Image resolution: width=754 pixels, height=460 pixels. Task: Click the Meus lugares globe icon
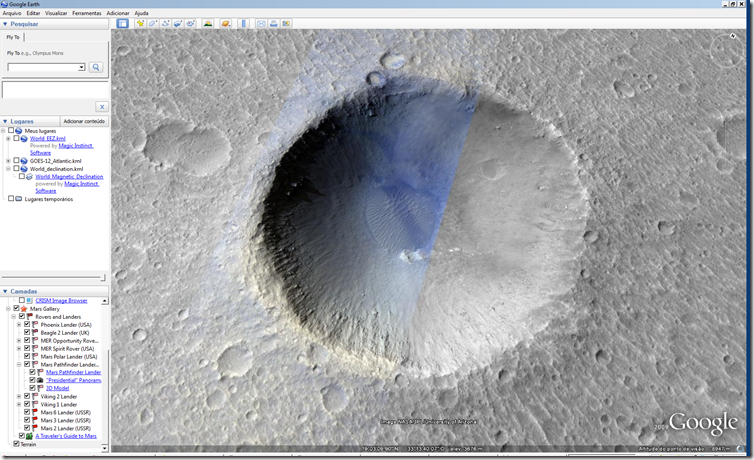pyautogui.click(x=19, y=131)
